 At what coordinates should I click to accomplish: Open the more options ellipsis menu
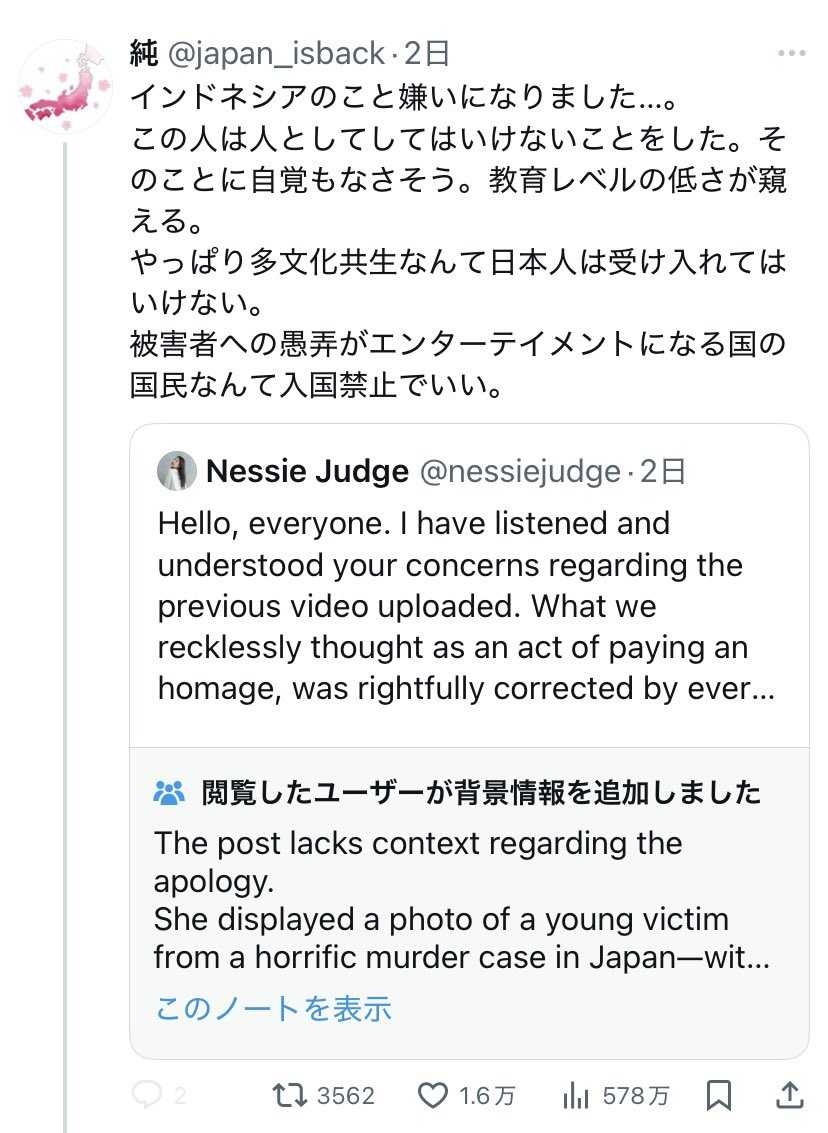792,53
